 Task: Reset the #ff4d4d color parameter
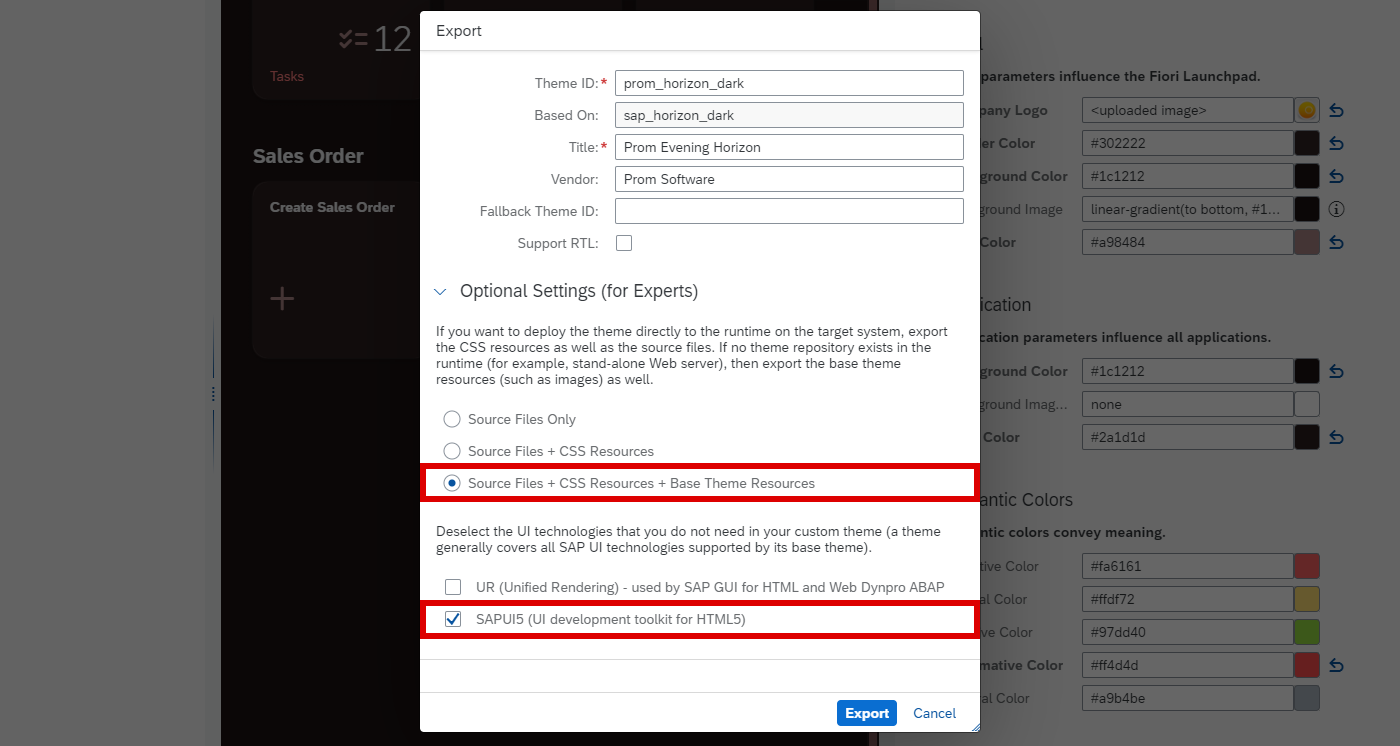click(1336, 665)
